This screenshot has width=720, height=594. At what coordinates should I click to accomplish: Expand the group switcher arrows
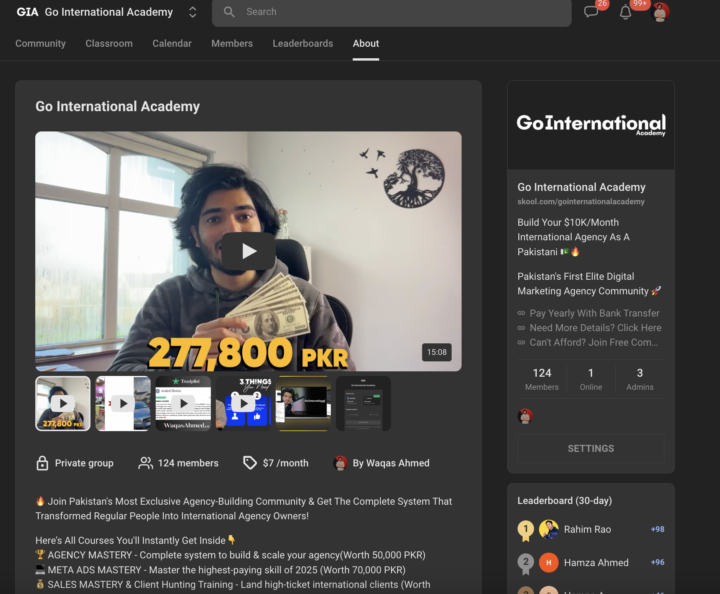(x=192, y=12)
